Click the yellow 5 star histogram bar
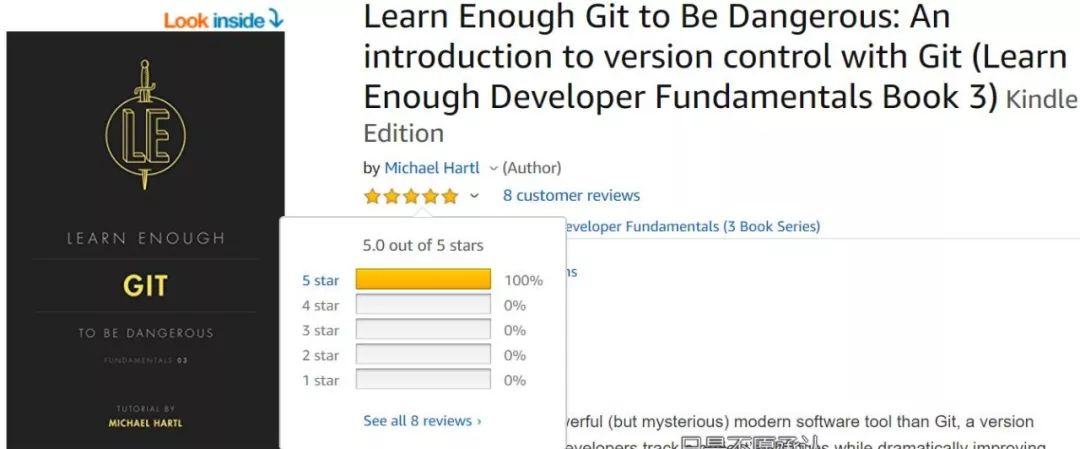1080x449 pixels. coord(423,280)
